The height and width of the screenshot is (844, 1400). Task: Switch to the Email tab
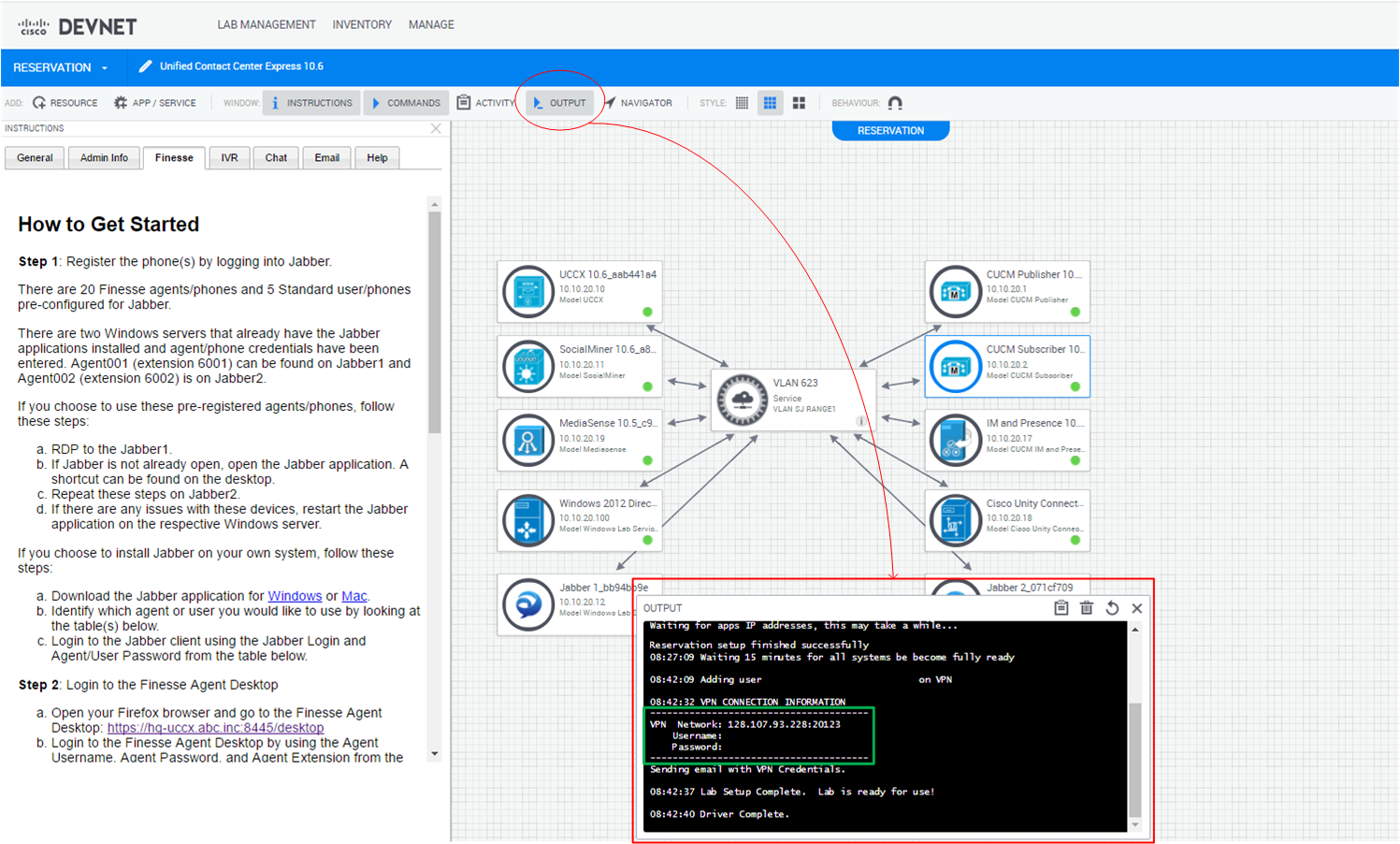327,157
